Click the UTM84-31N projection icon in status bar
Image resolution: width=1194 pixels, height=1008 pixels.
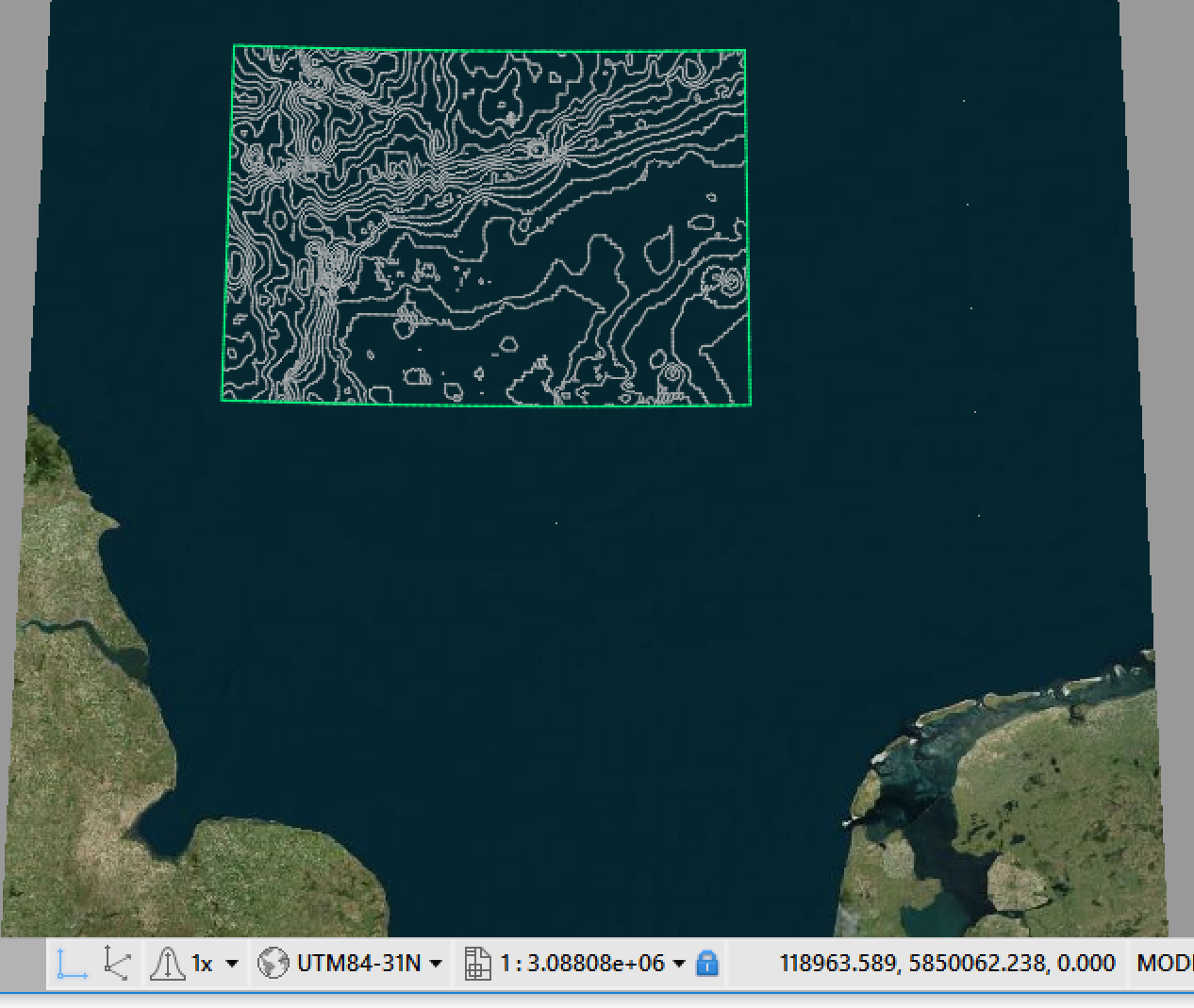click(x=274, y=964)
